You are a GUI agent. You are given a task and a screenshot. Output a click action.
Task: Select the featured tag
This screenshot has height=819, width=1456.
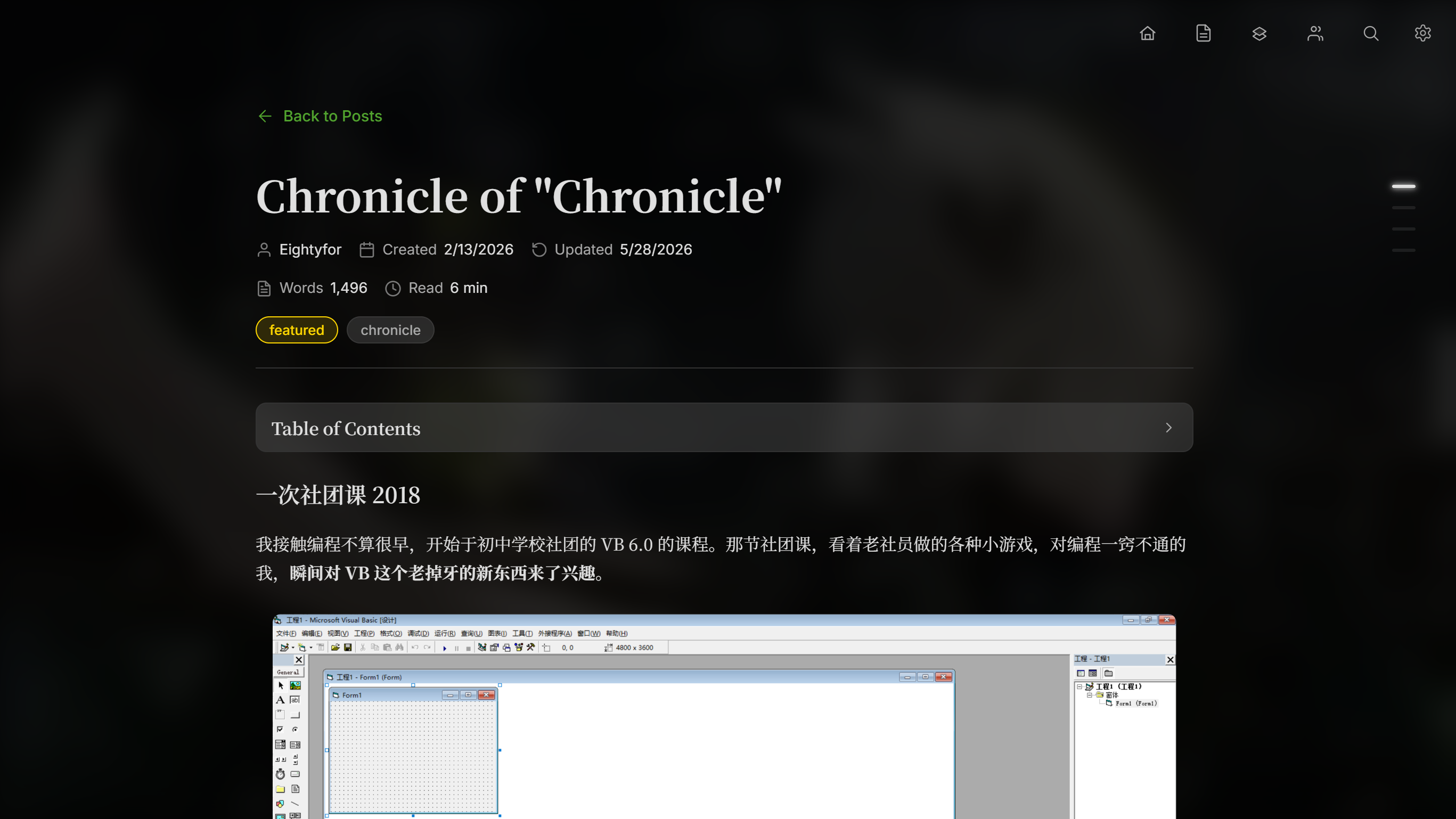pyautogui.click(x=297, y=330)
